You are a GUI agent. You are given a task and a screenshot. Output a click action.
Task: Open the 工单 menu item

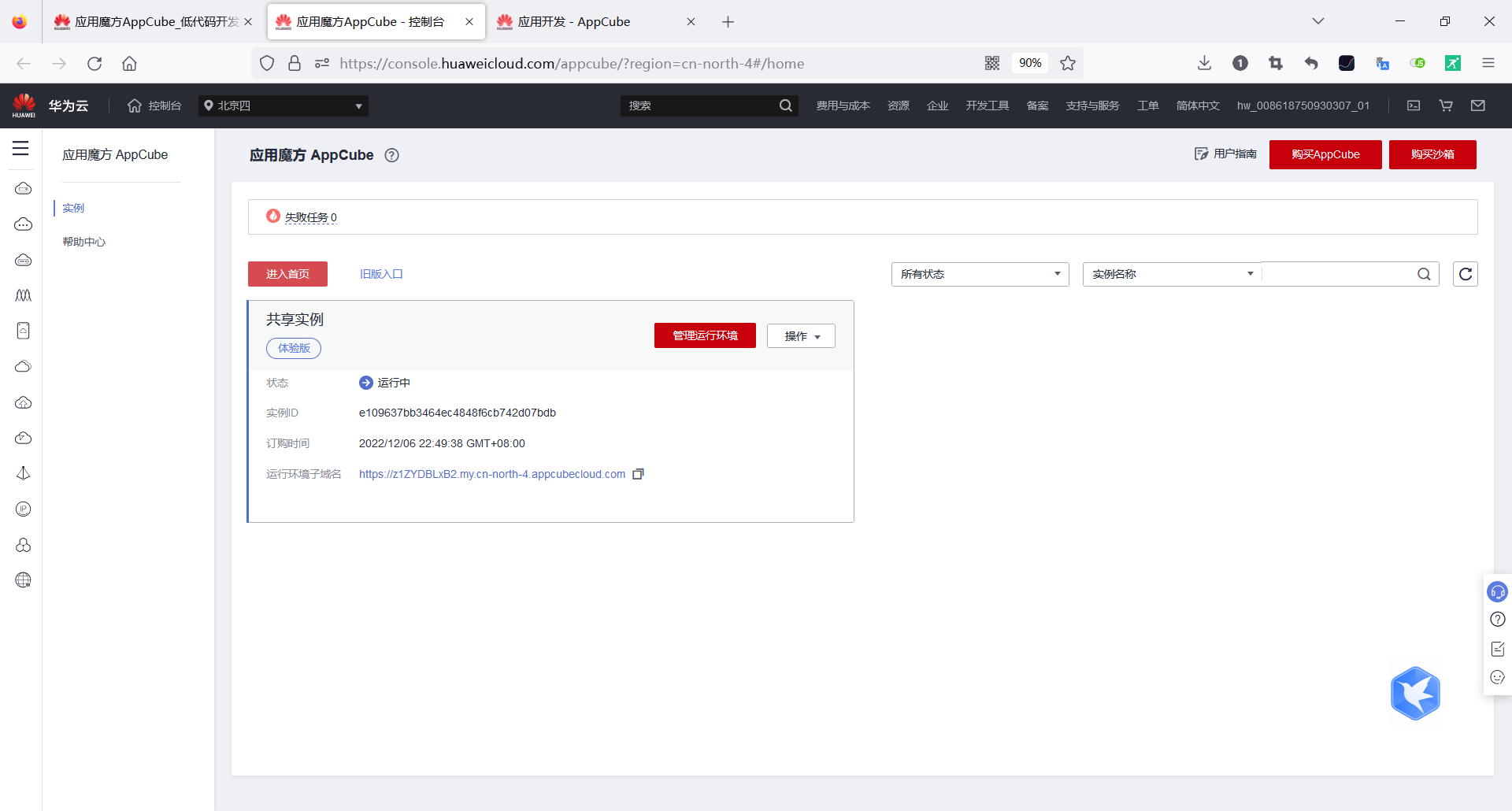pyautogui.click(x=1147, y=106)
